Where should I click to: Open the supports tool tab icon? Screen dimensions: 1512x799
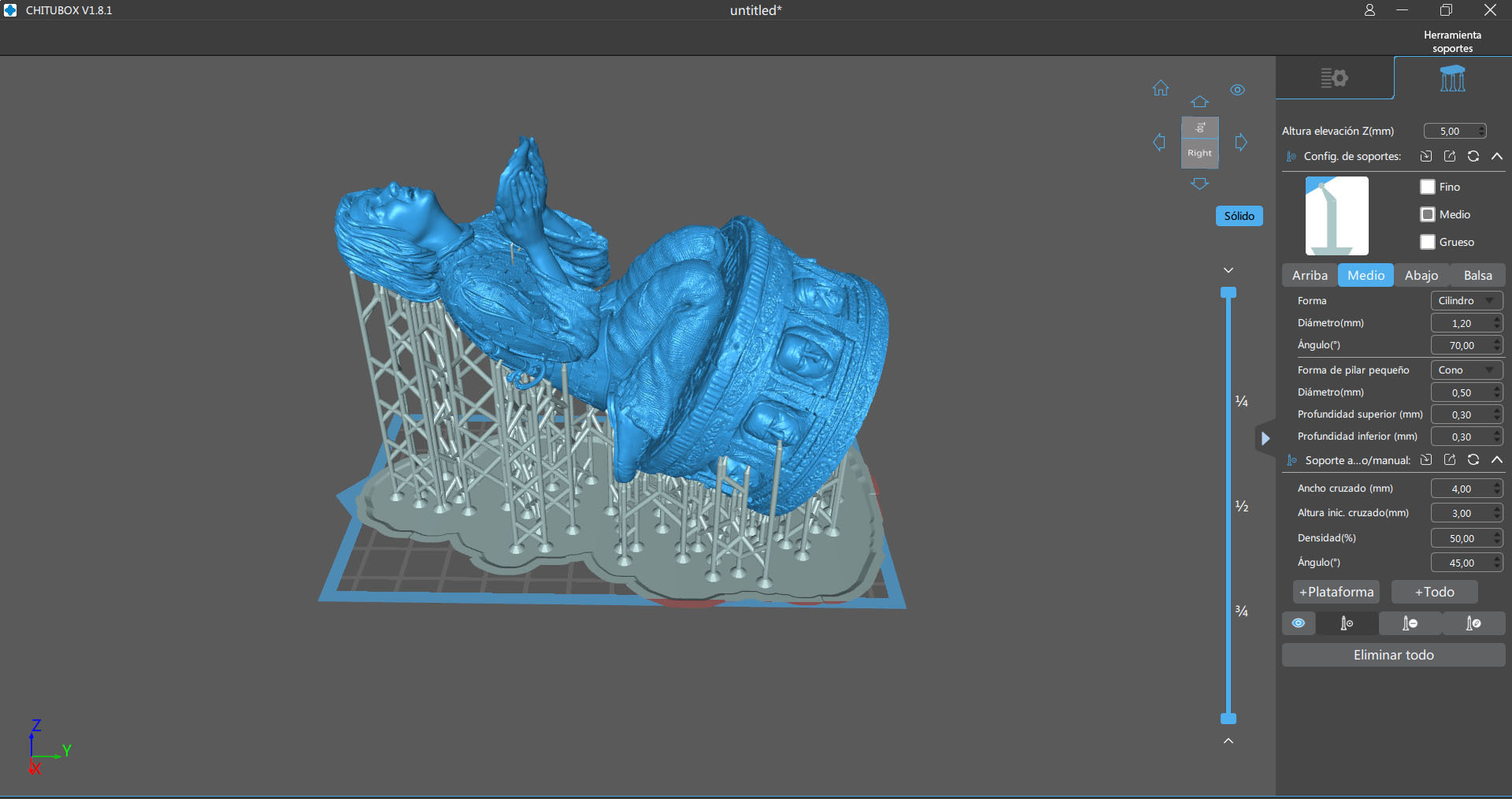(1452, 79)
